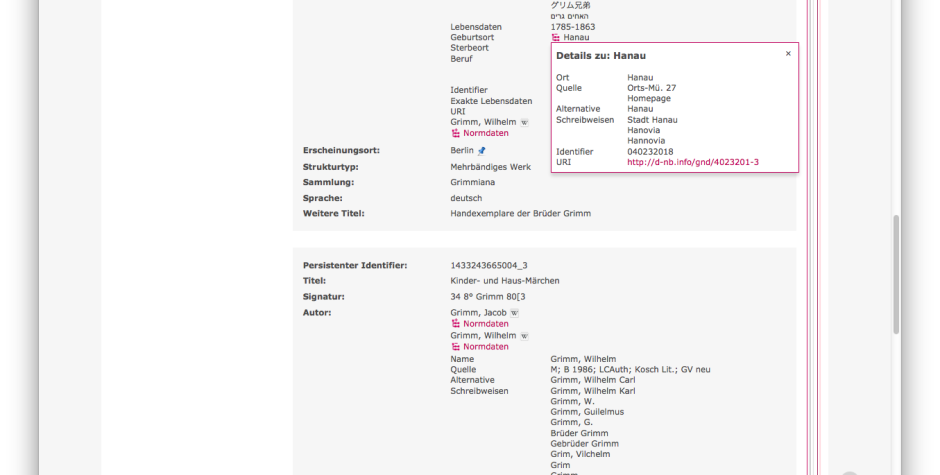Click the authority data icon beside Hanau
940x475 pixels.
pos(556,37)
